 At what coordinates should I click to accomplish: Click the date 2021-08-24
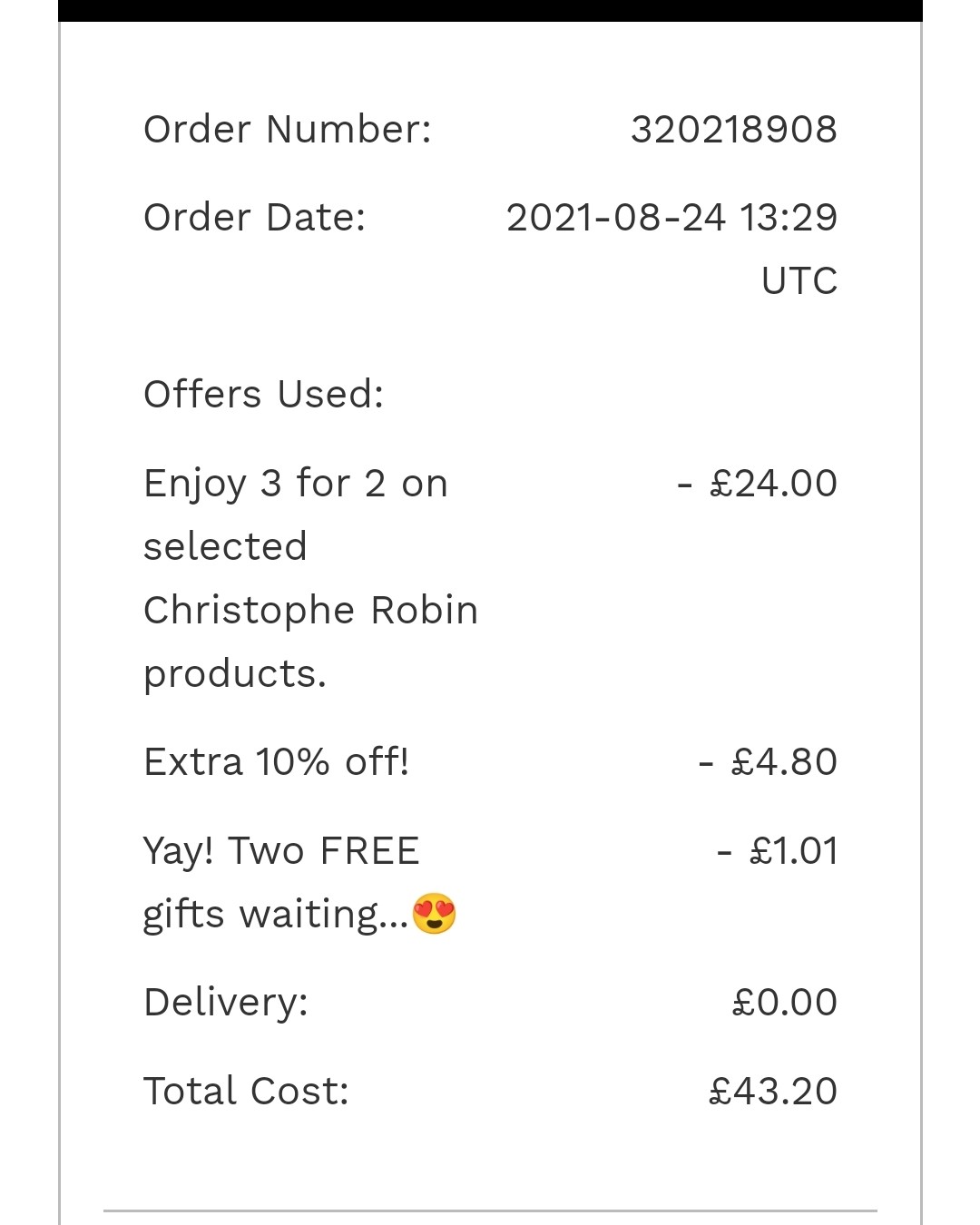pos(616,218)
